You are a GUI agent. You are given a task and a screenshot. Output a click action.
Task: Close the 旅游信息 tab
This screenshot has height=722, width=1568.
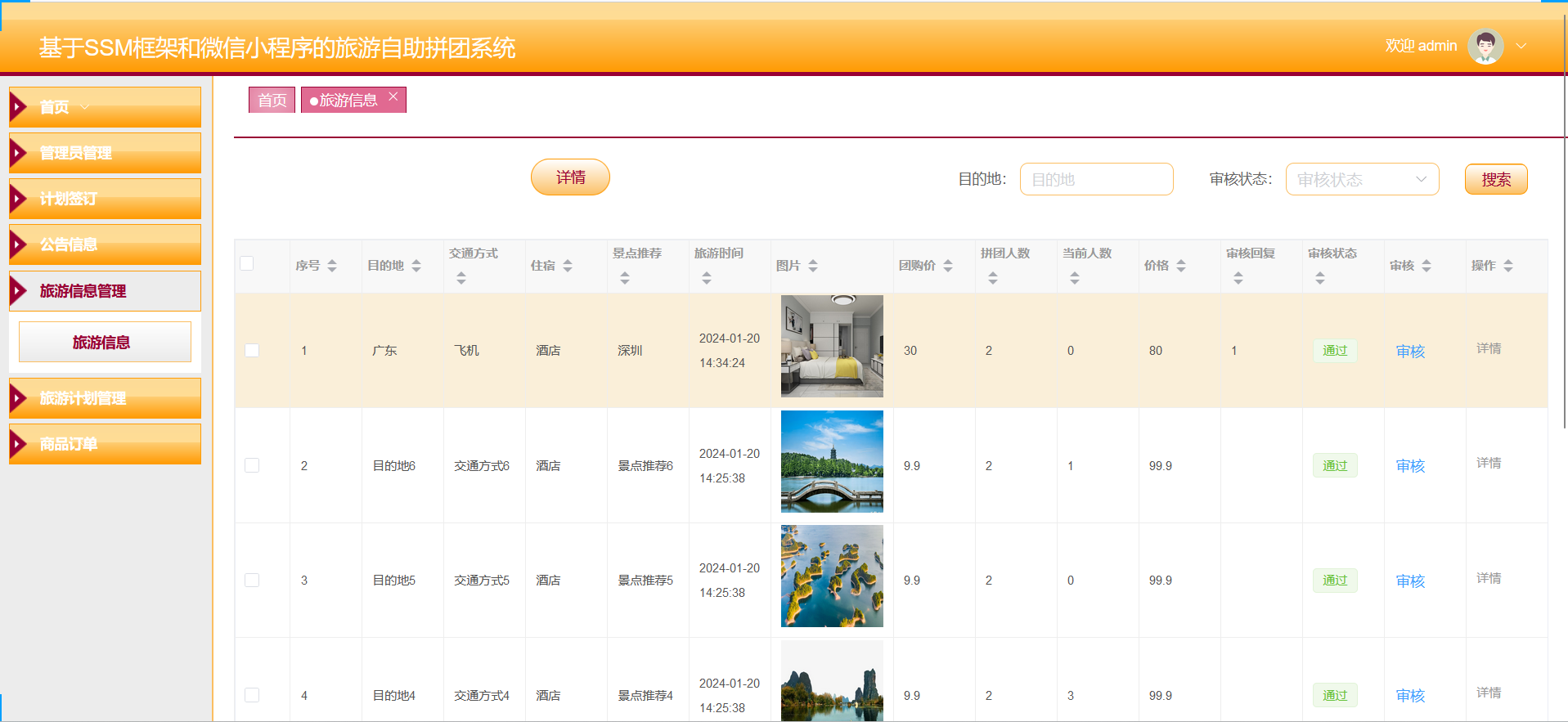click(x=393, y=96)
